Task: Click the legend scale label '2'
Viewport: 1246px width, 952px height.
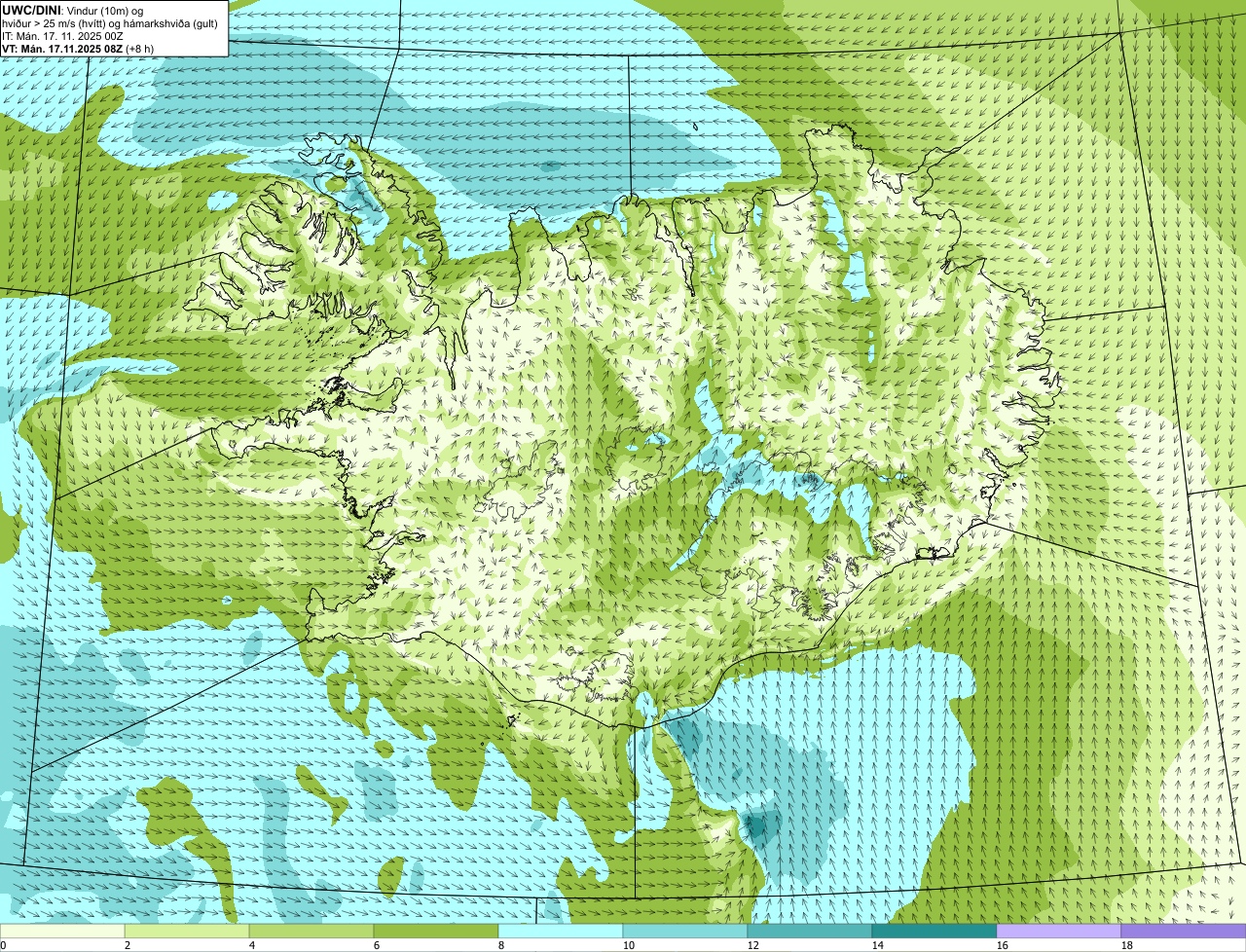Action: [x=128, y=945]
